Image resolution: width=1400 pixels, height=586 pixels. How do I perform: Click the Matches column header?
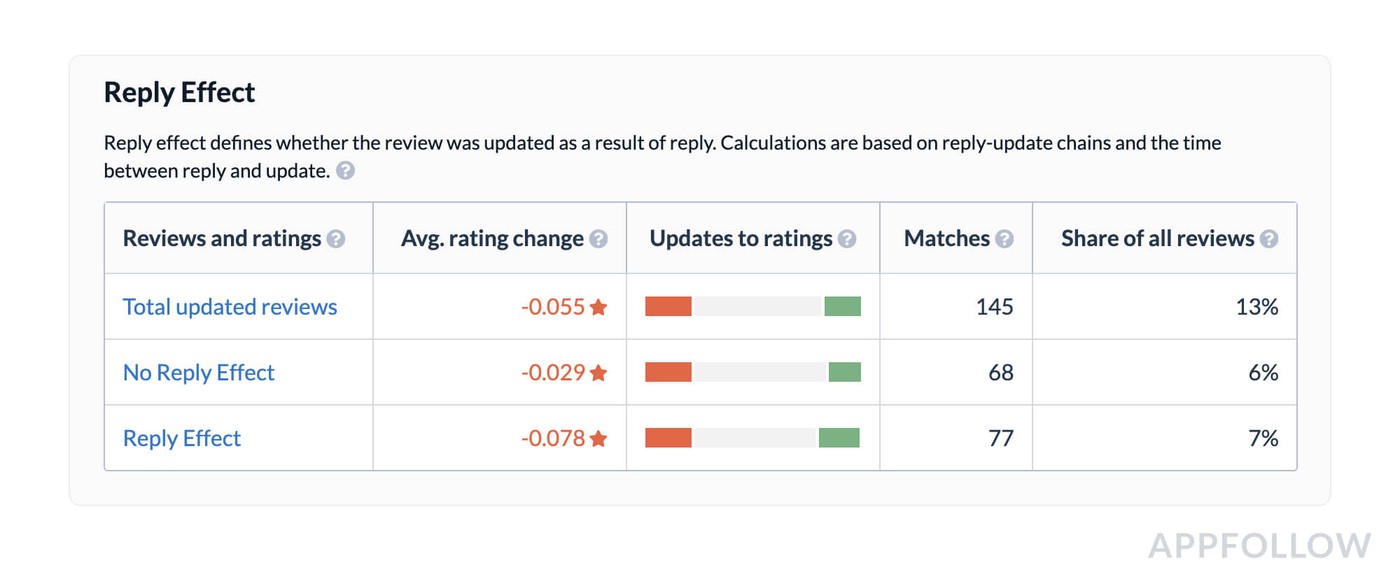click(946, 239)
